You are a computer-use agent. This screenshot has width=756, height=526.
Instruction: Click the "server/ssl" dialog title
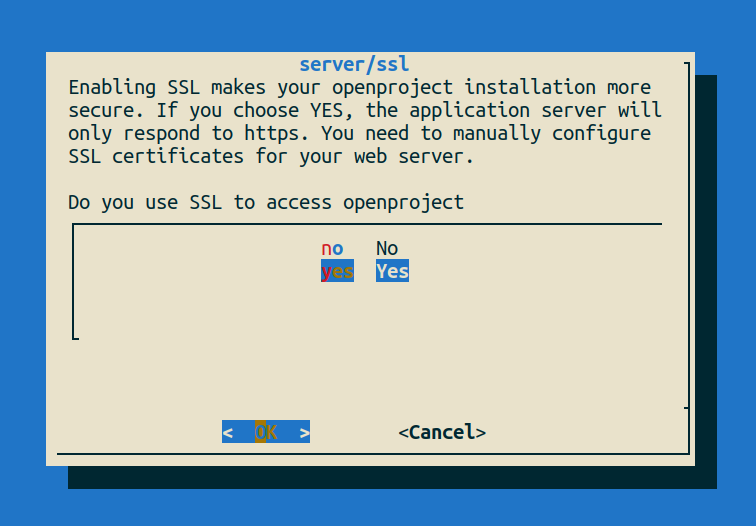pyautogui.click(x=354, y=64)
